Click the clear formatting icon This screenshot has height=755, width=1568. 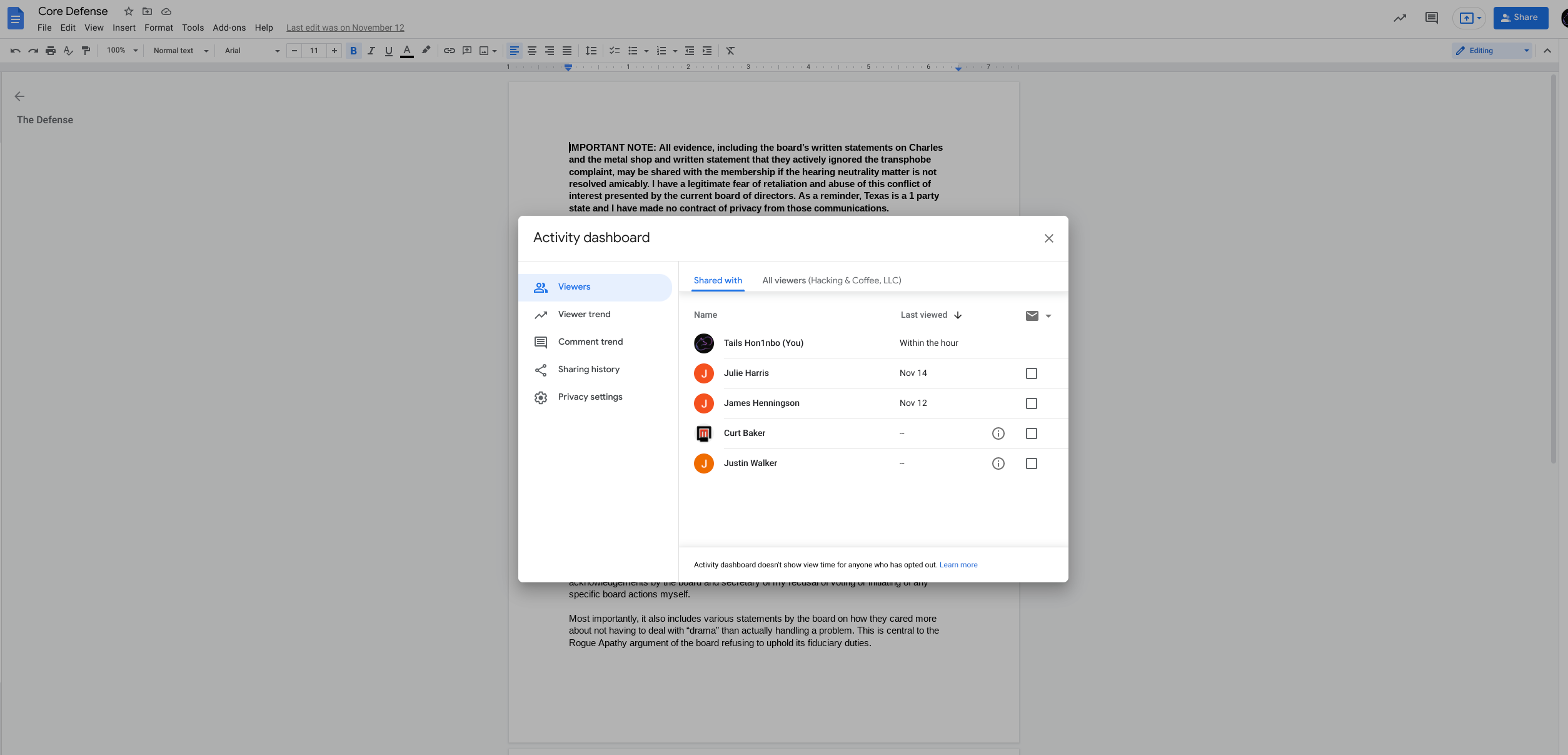pos(730,51)
